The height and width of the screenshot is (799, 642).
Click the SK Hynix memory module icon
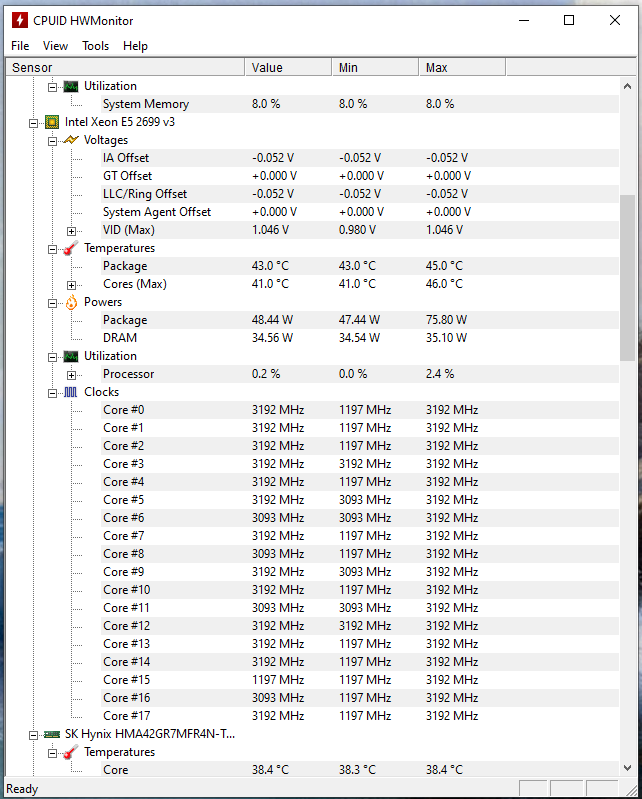(51, 734)
